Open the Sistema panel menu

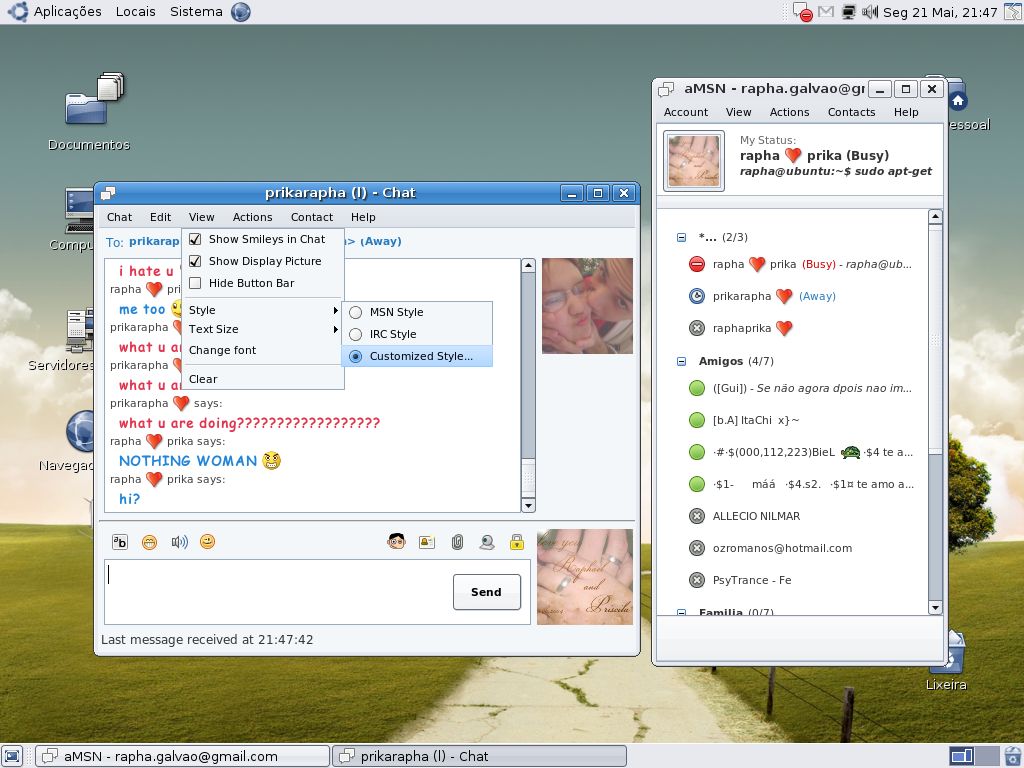coord(196,12)
